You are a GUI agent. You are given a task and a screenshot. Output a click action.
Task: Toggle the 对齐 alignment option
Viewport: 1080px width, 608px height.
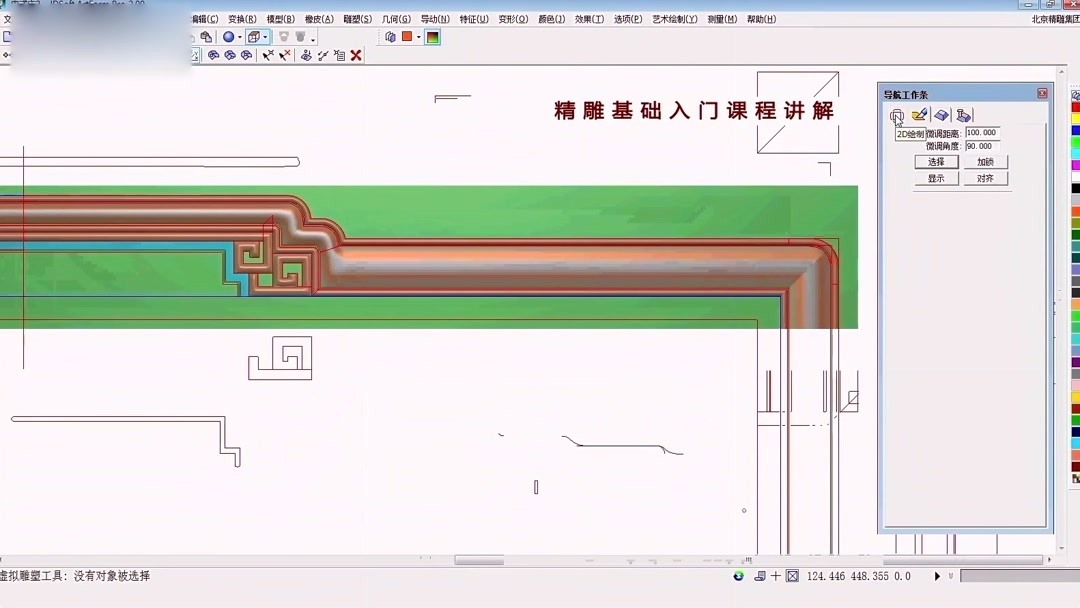click(x=986, y=178)
